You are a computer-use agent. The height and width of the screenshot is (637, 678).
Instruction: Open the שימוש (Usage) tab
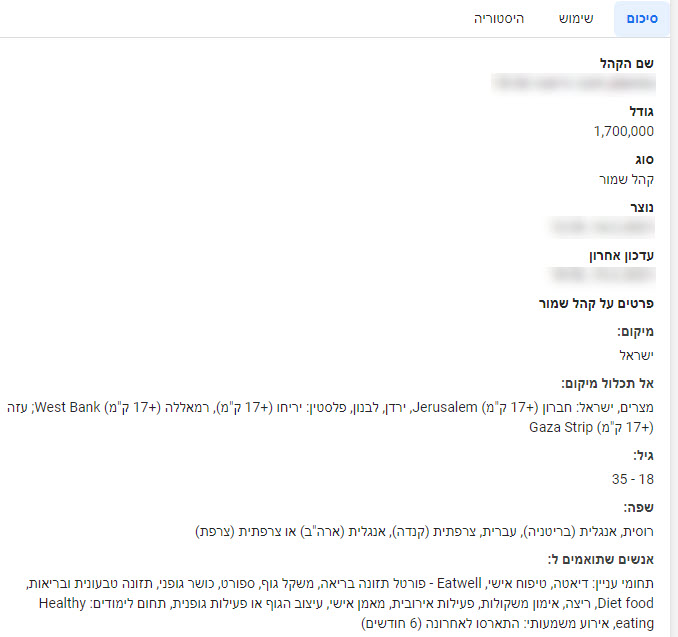click(x=575, y=19)
